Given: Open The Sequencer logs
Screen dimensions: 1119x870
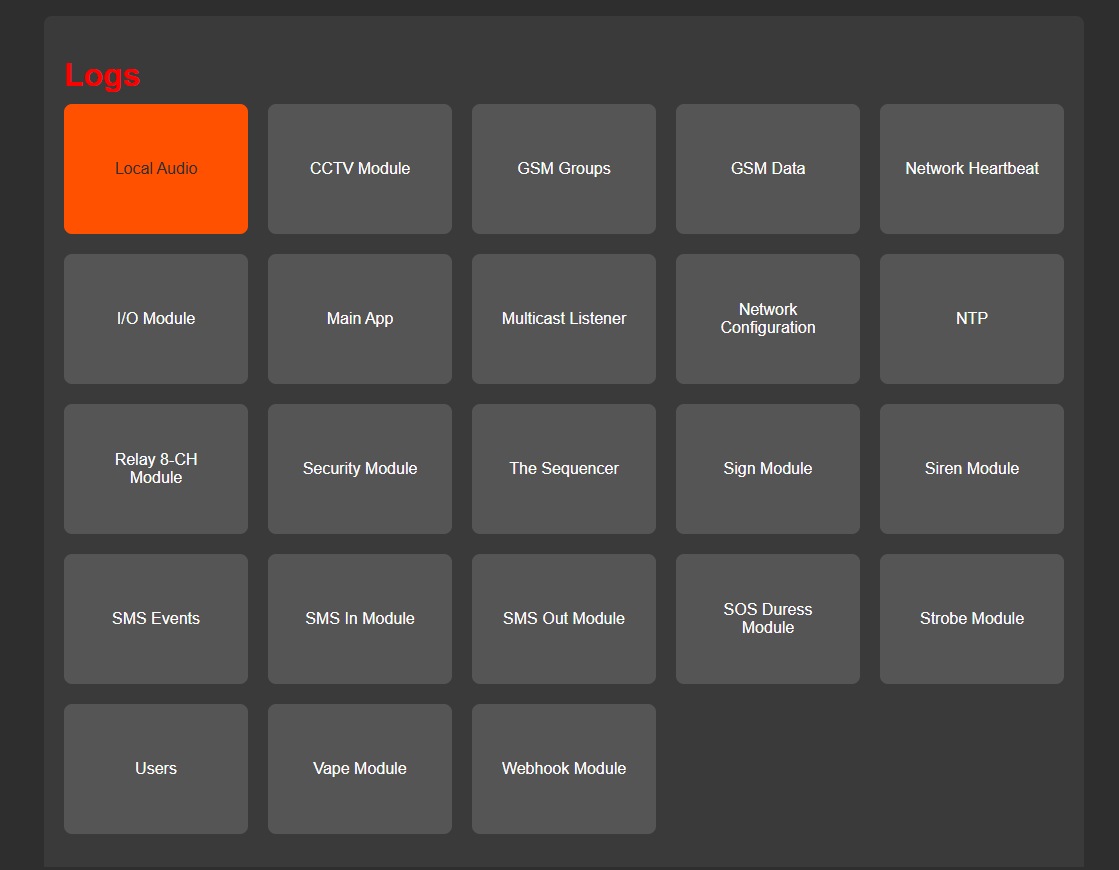Looking at the screenshot, I should (x=564, y=469).
